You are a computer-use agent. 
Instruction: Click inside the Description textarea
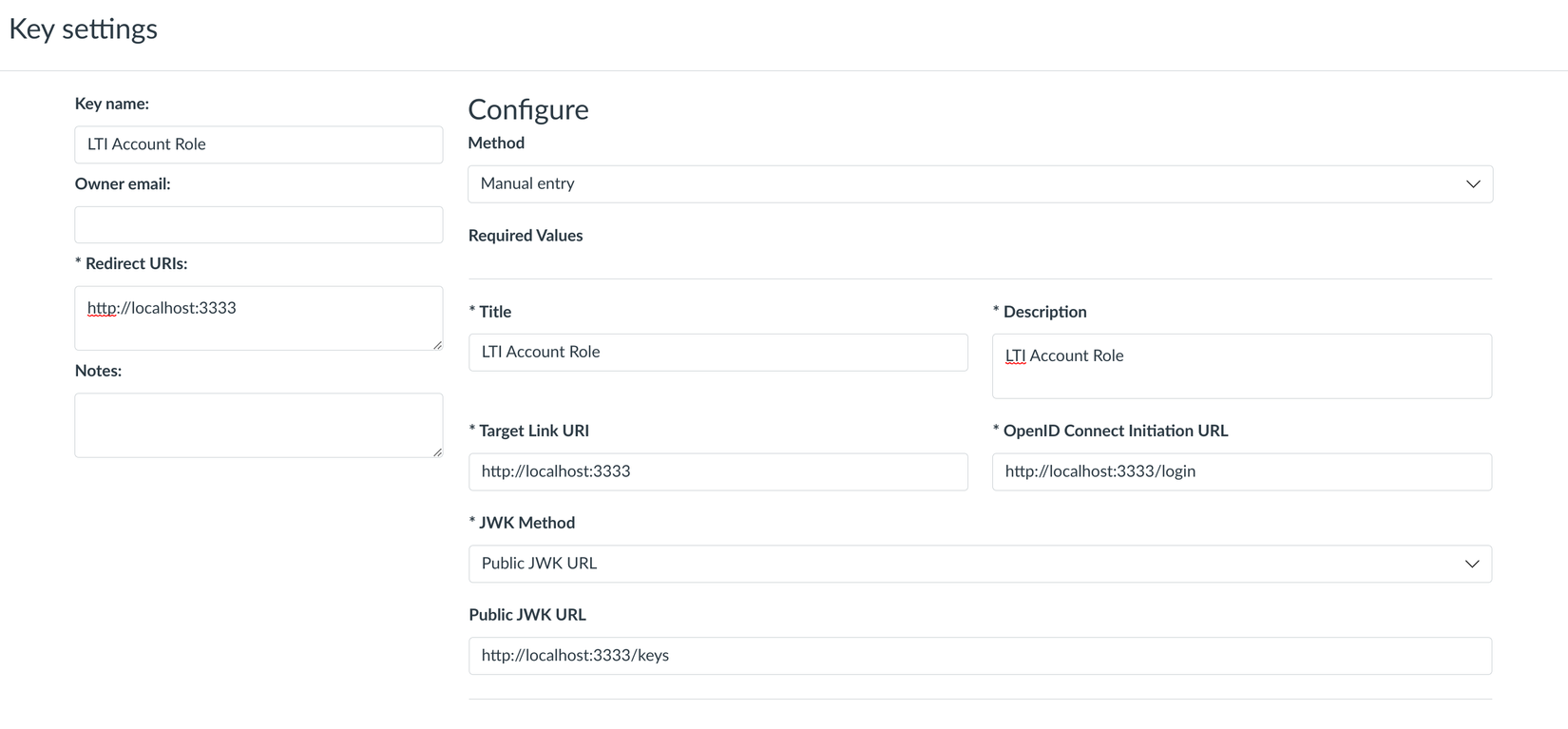click(1241, 366)
